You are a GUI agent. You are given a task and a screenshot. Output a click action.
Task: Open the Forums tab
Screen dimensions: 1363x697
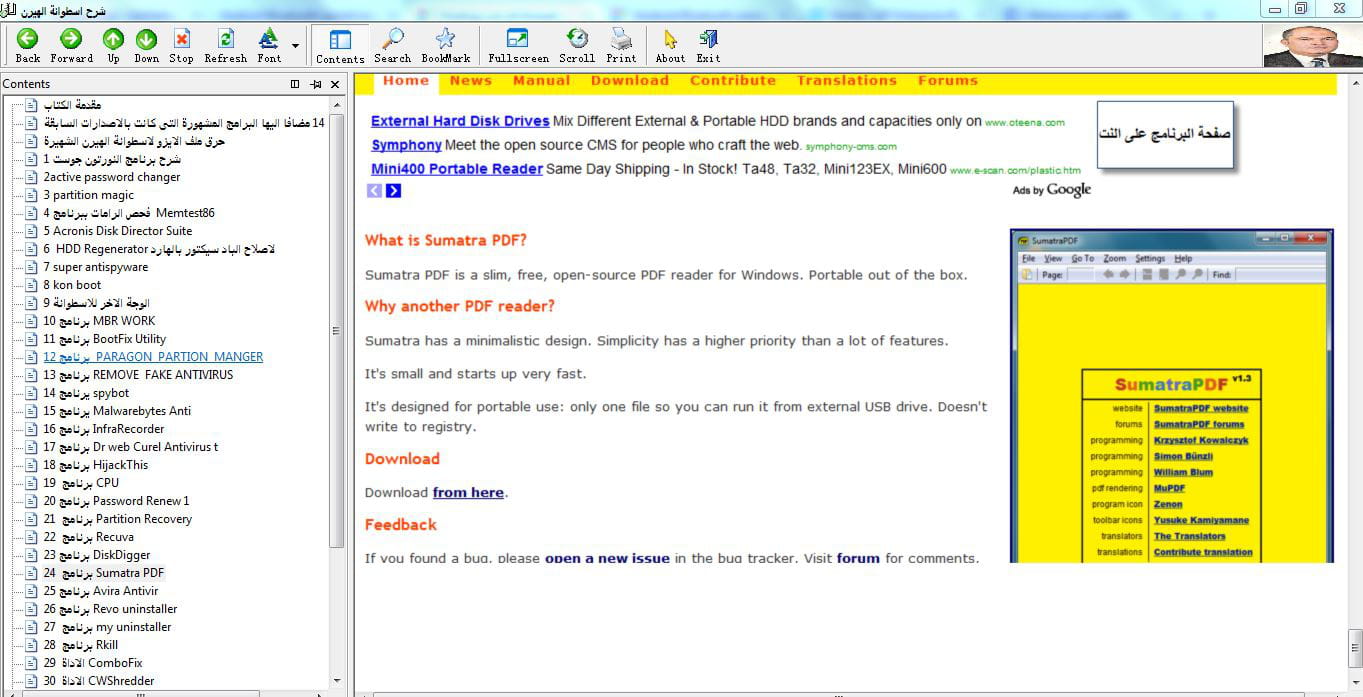948,81
